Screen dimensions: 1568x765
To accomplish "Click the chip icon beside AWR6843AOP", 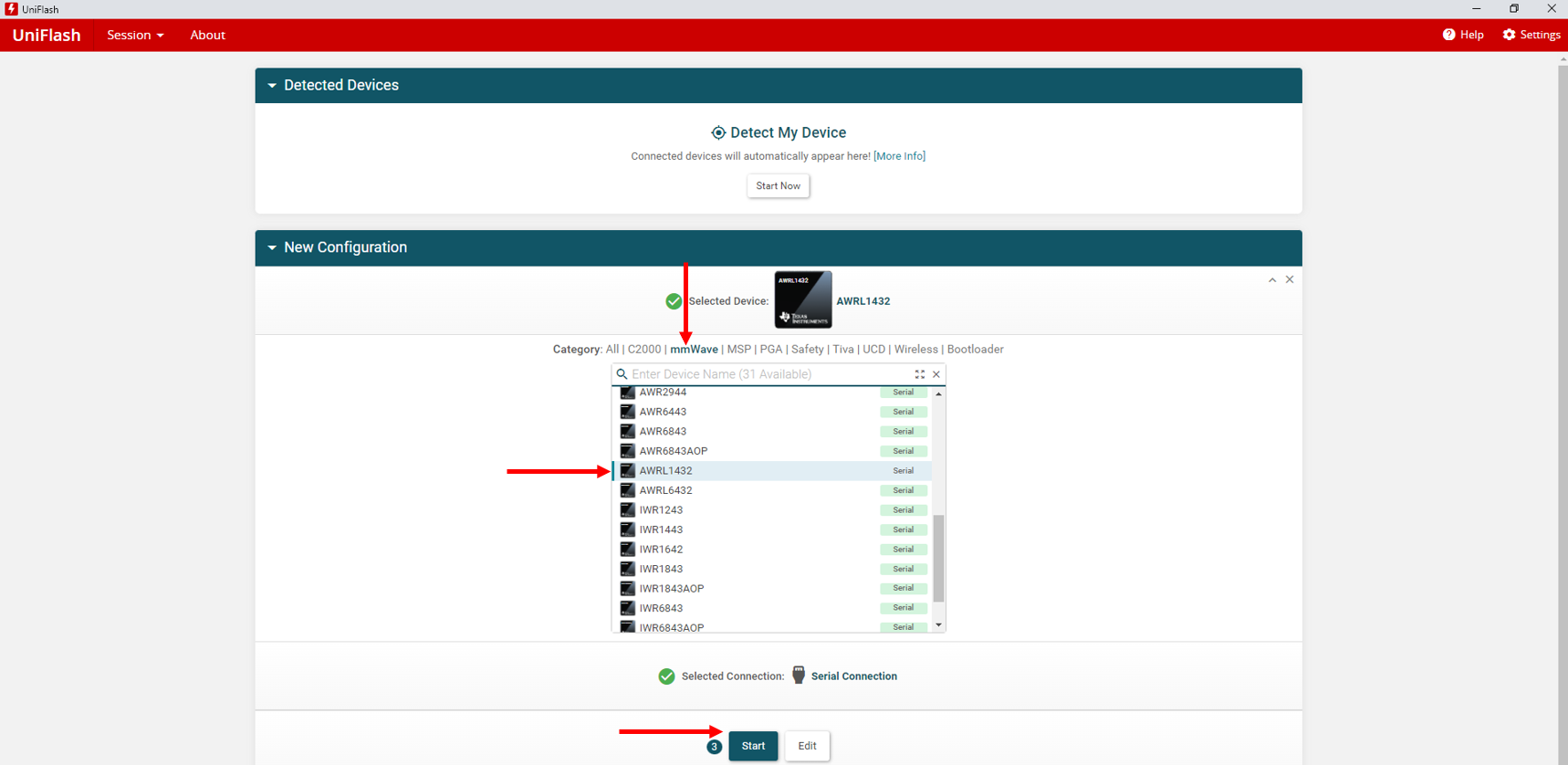I will tap(627, 451).
